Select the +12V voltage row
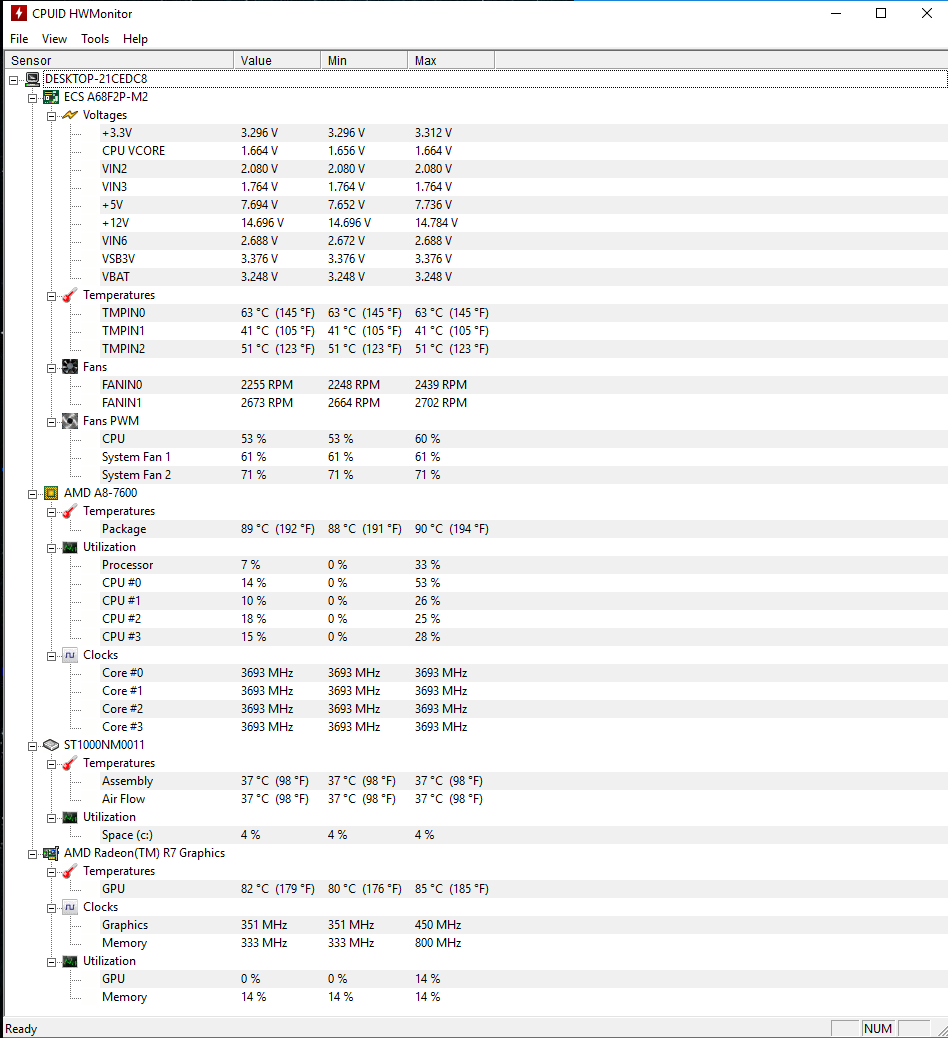This screenshot has width=948, height=1038. tap(524, 223)
